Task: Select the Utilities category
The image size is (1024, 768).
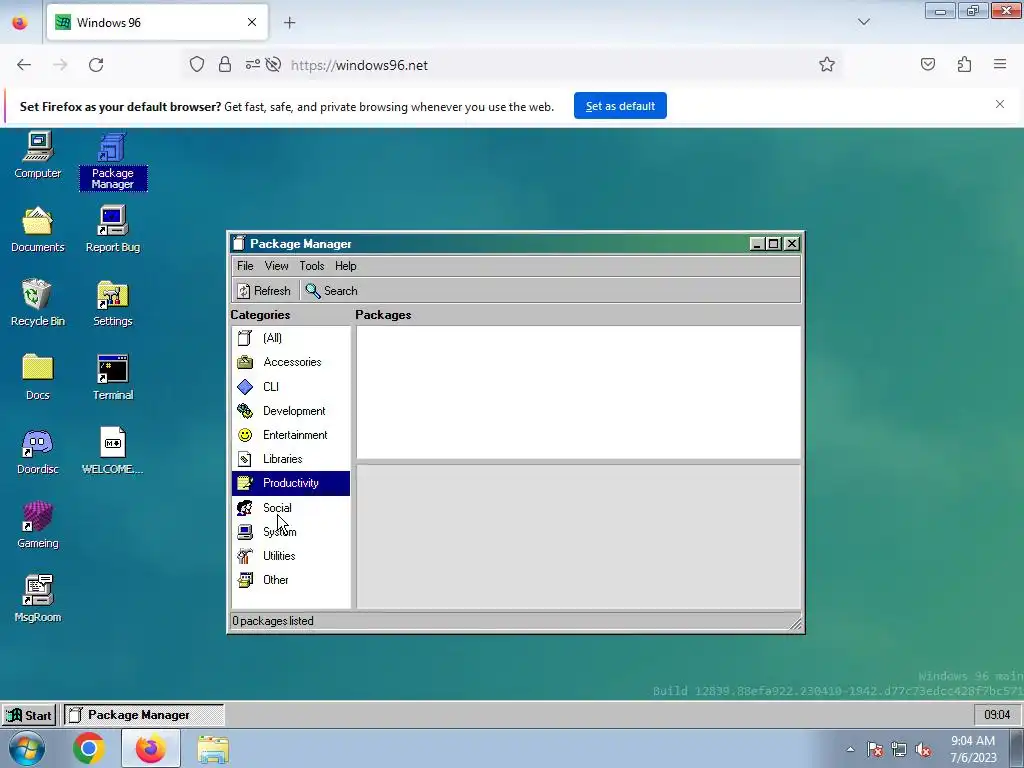Action: (291, 556)
